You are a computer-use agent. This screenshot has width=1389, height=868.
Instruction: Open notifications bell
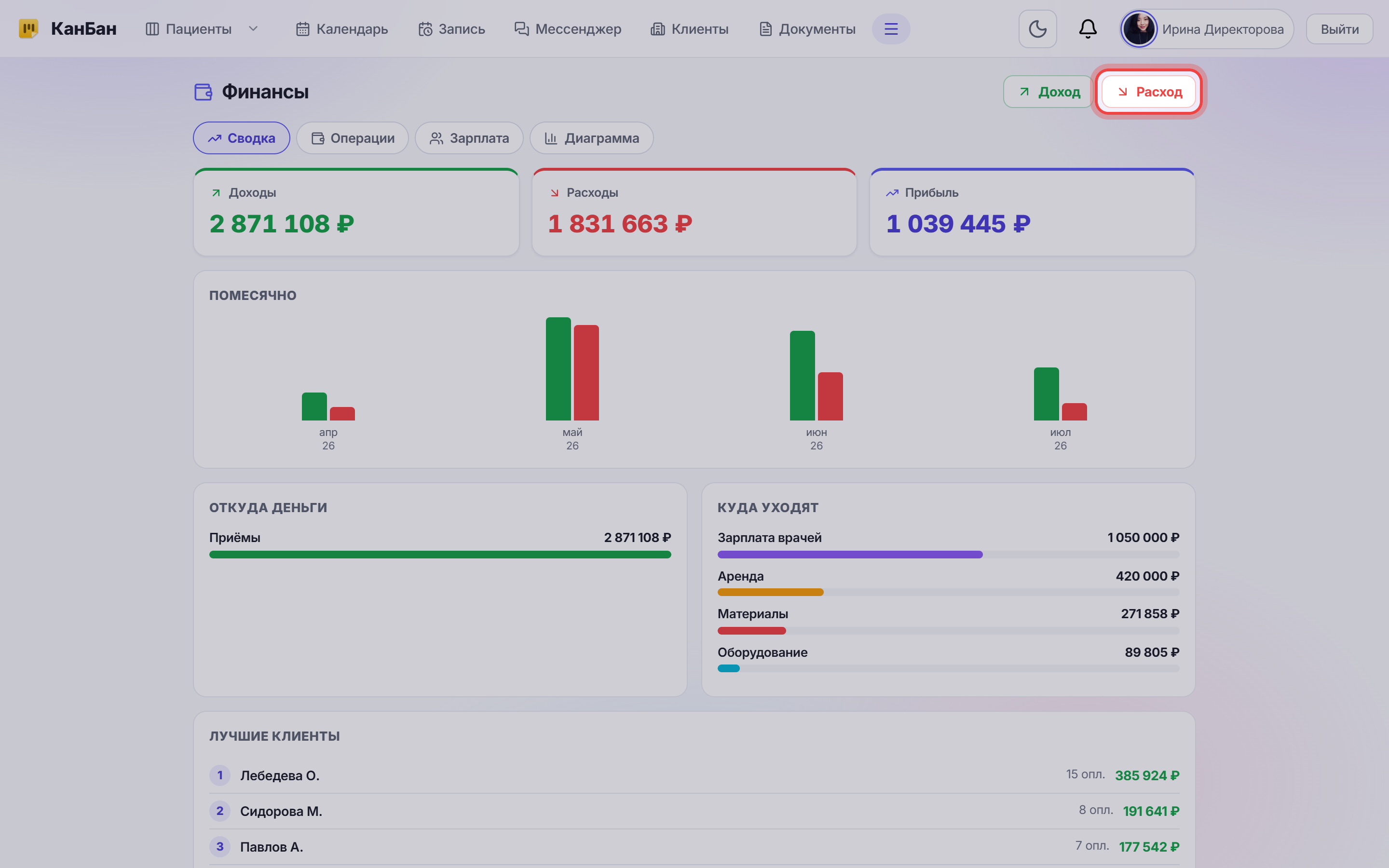[x=1088, y=29]
